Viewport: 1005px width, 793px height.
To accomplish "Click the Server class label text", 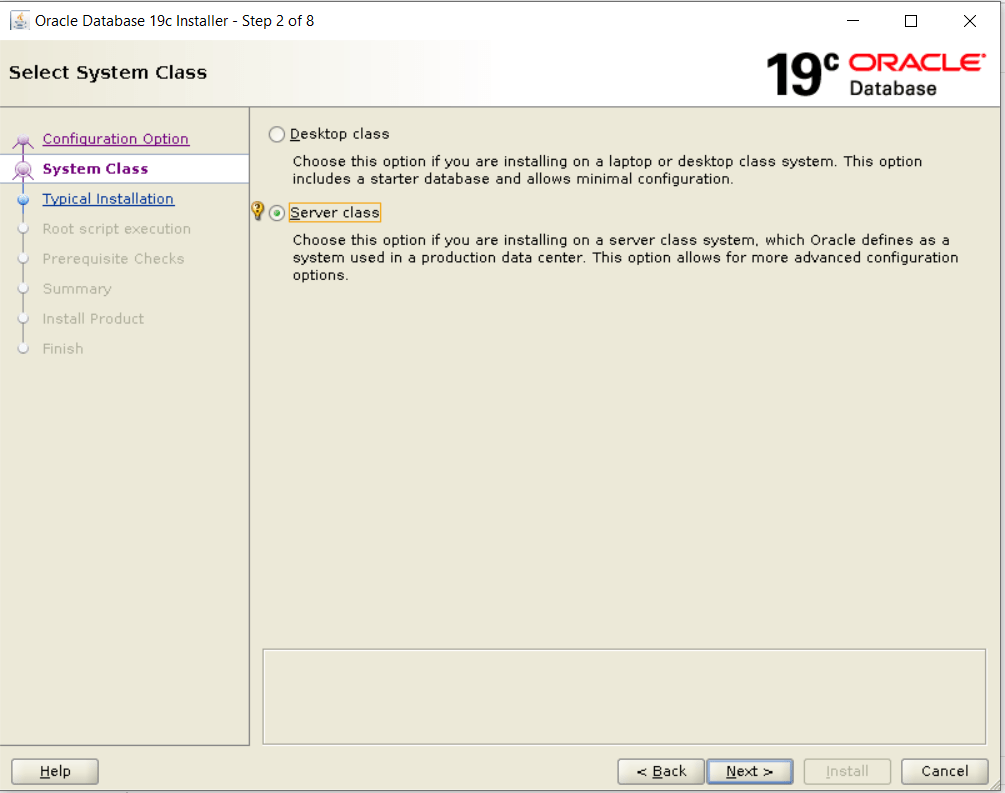I will pos(335,213).
